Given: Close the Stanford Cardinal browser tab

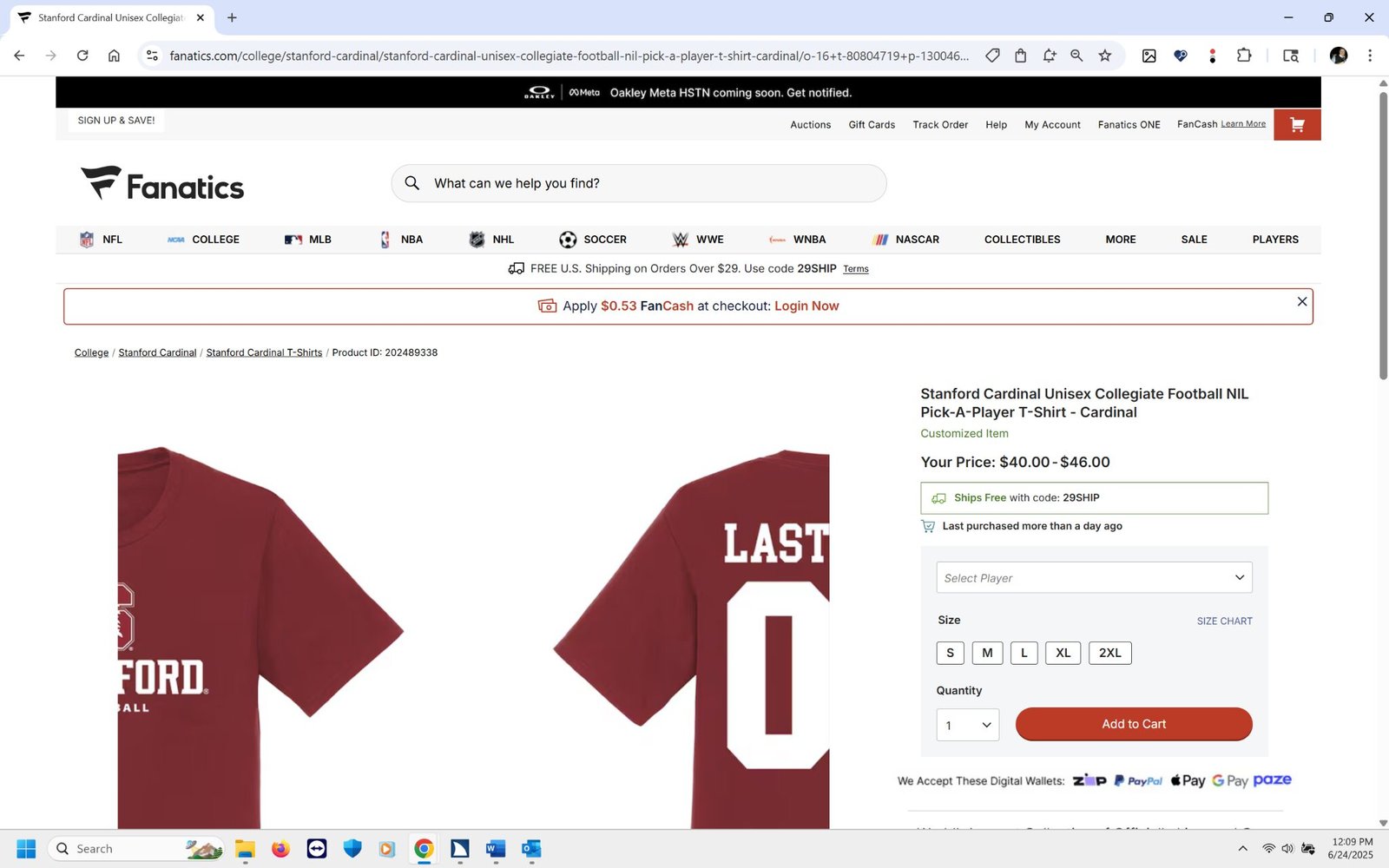Looking at the screenshot, I should click(x=201, y=17).
